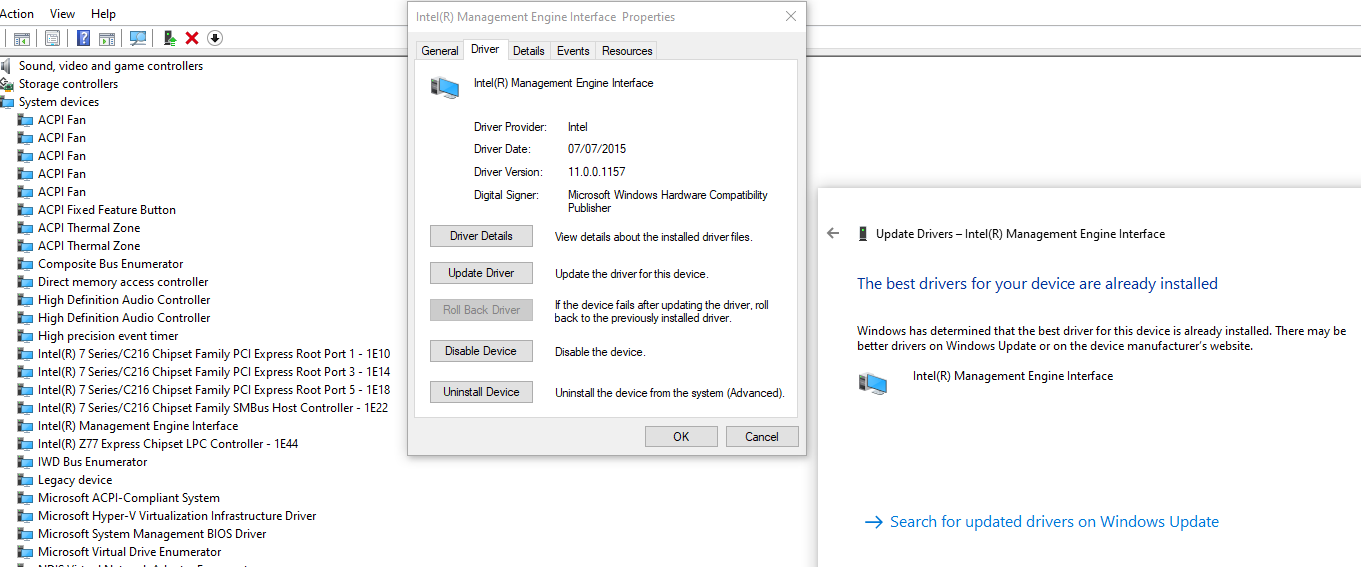Select PCI Express Root Port 3 - 1E14
Viewport: 1361px width, 567px height.
click(x=214, y=372)
